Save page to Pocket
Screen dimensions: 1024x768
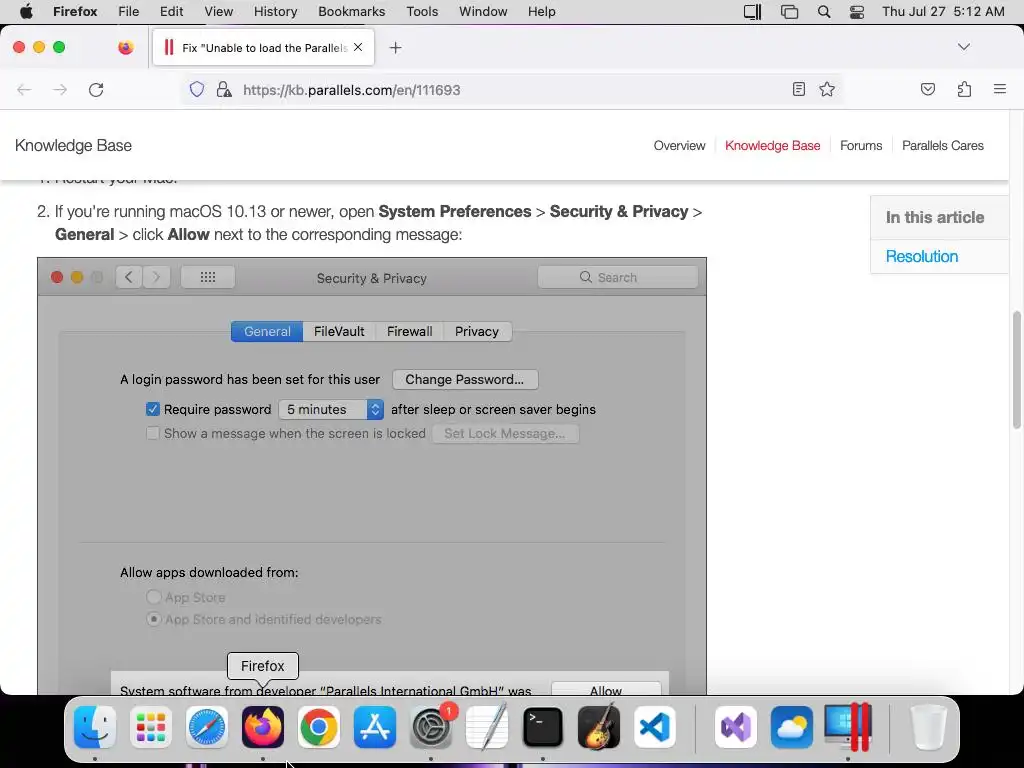click(x=927, y=89)
